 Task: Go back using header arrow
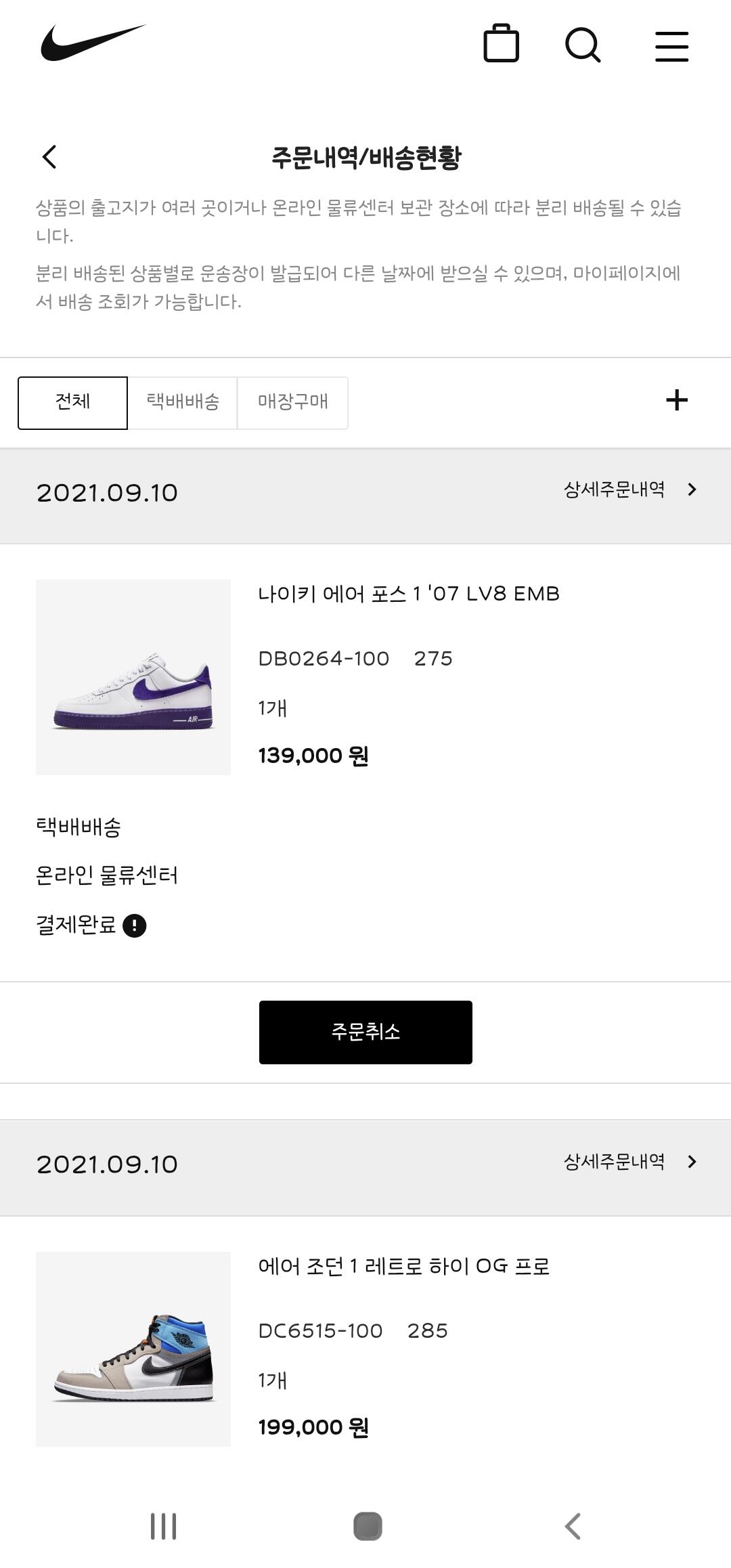coord(49,157)
